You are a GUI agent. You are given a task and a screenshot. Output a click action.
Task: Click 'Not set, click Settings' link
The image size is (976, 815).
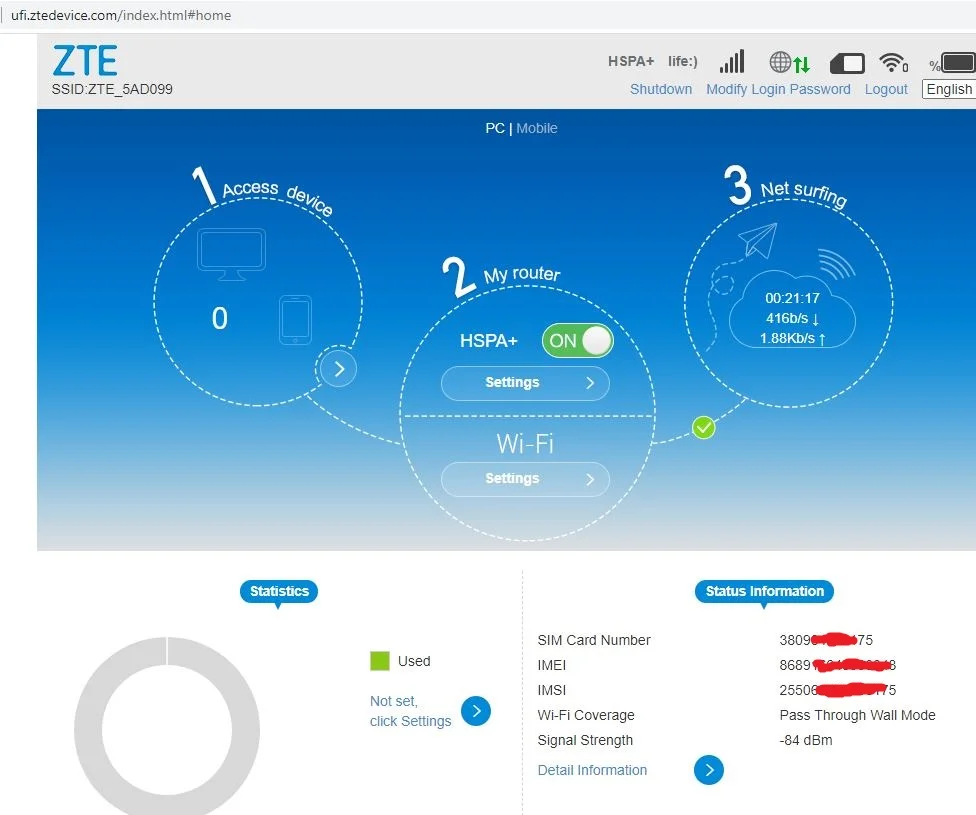pyautogui.click(x=410, y=711)
